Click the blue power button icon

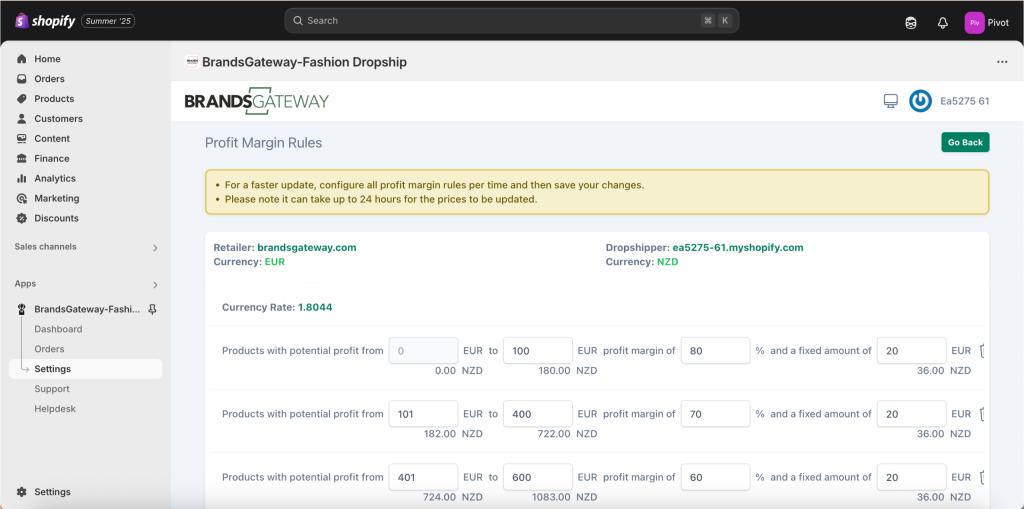pos(920,101)
